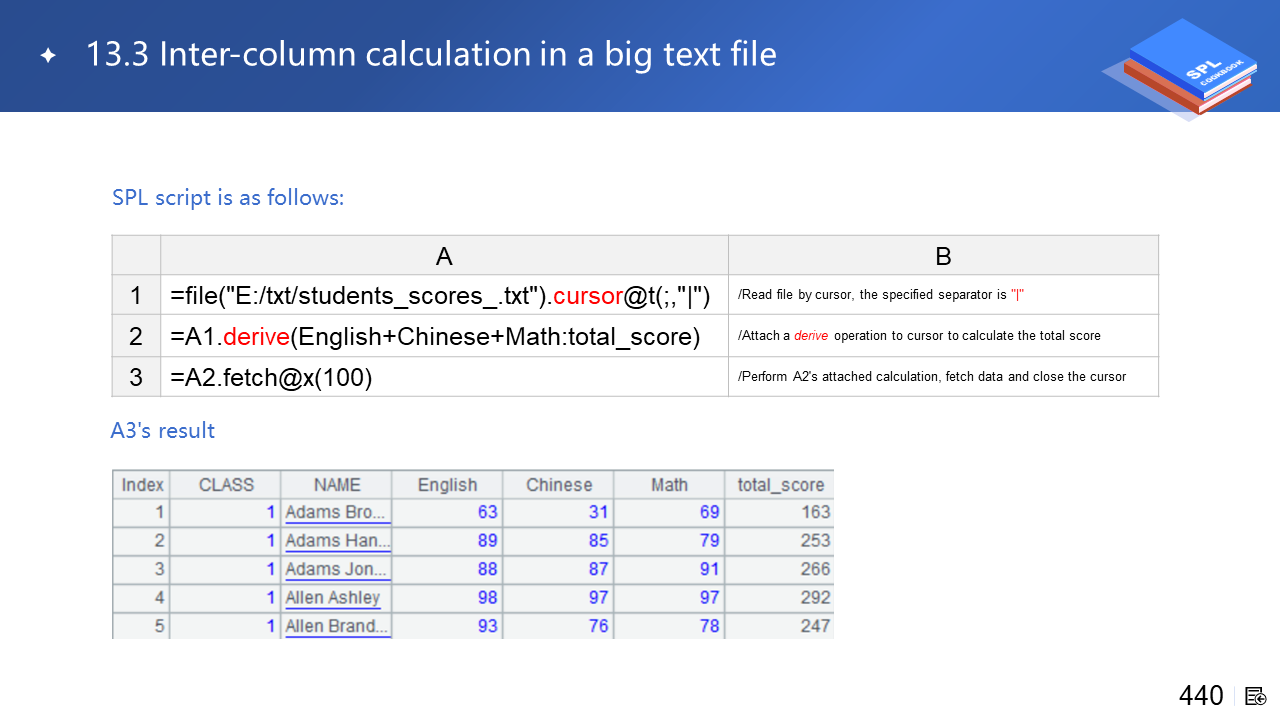Click the 'Read file by cursor' comment cell
The height and width of the screenshot is (720, 1280).
coord(881,295)
